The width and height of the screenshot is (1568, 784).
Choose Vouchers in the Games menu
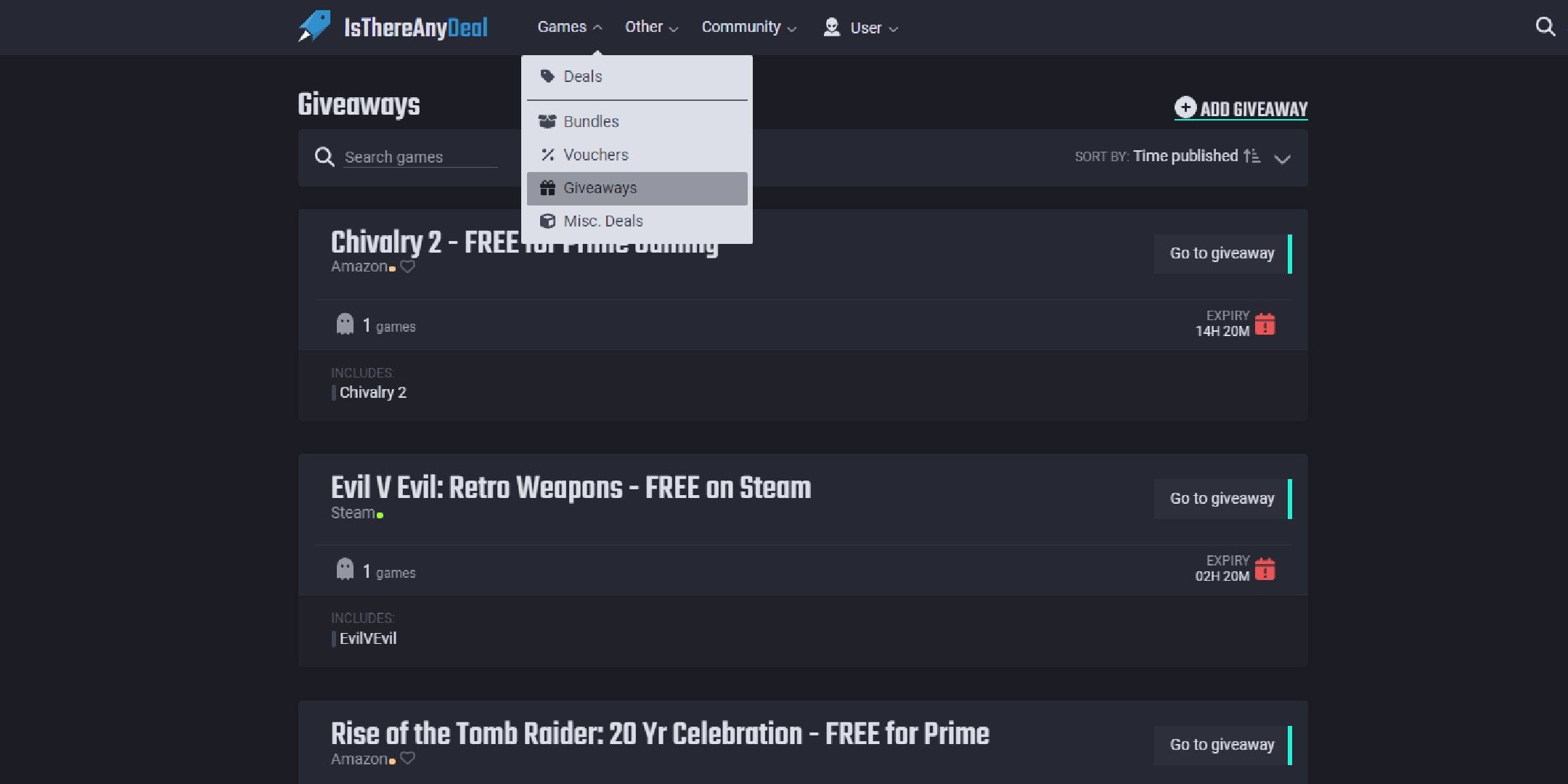point(637,155)
